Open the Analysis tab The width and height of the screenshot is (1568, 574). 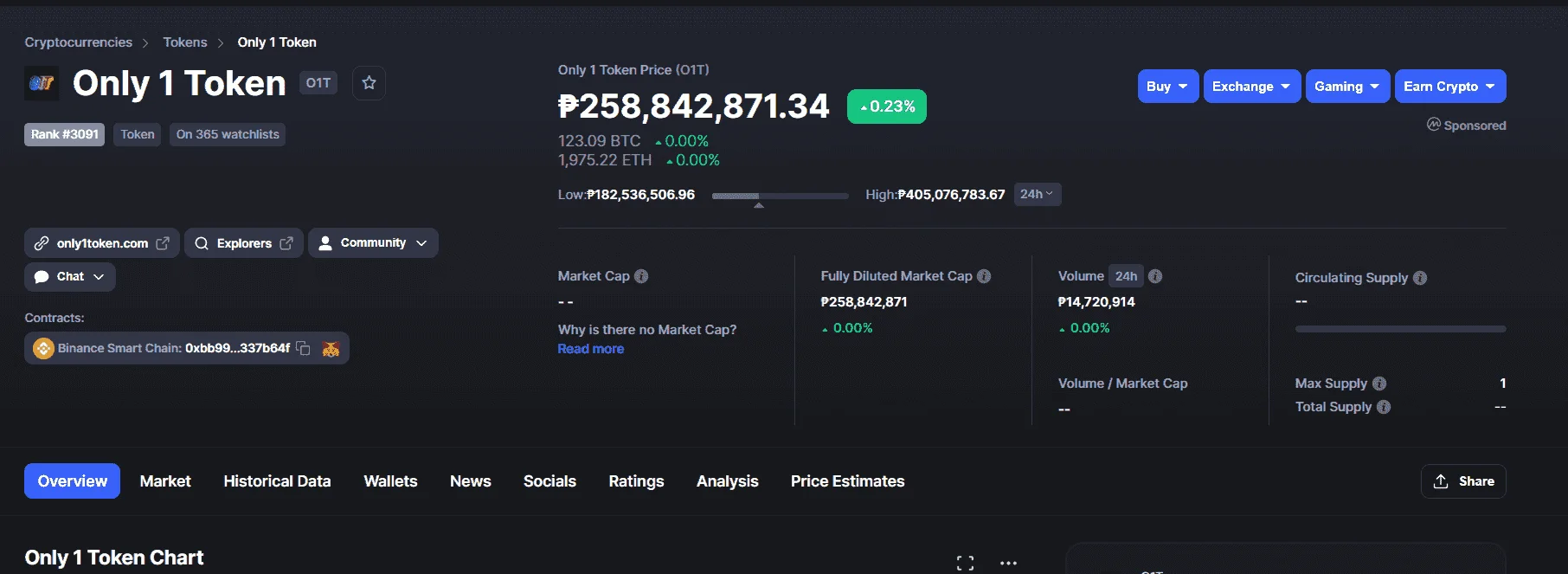tap(727, 481)
